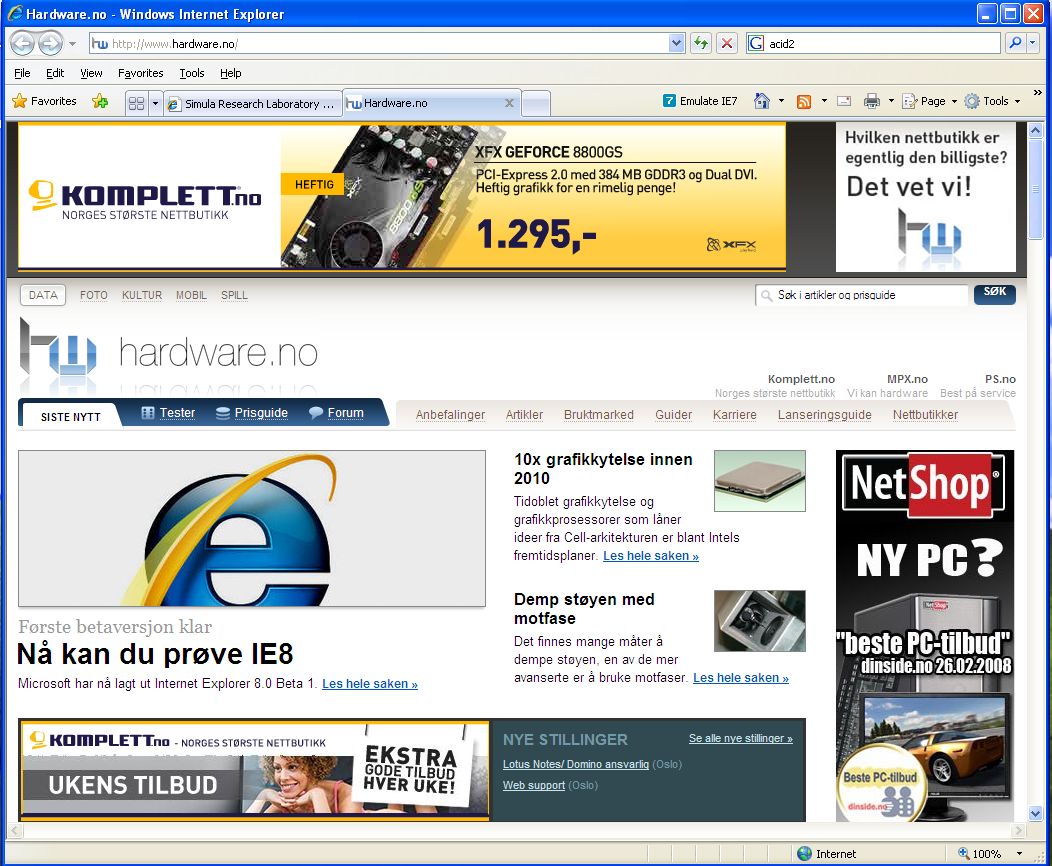Open the KULTUR section link

point(142,295)
